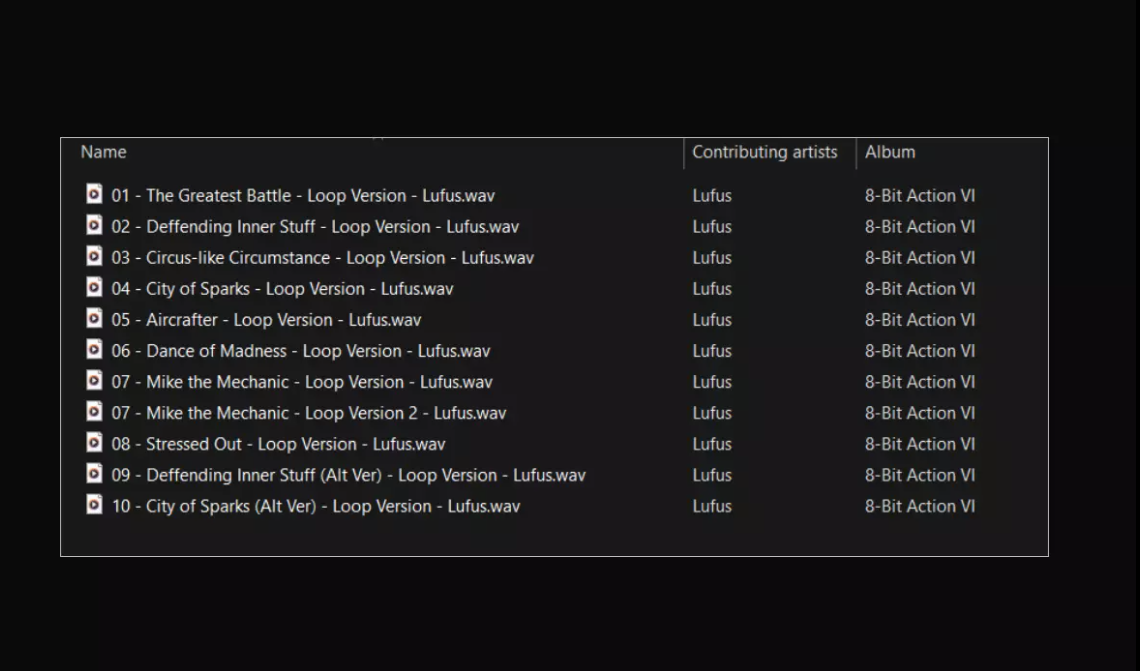Select "06 - Dance of Madness - Loop Version - Lufus.wav"

click(300, 351)
